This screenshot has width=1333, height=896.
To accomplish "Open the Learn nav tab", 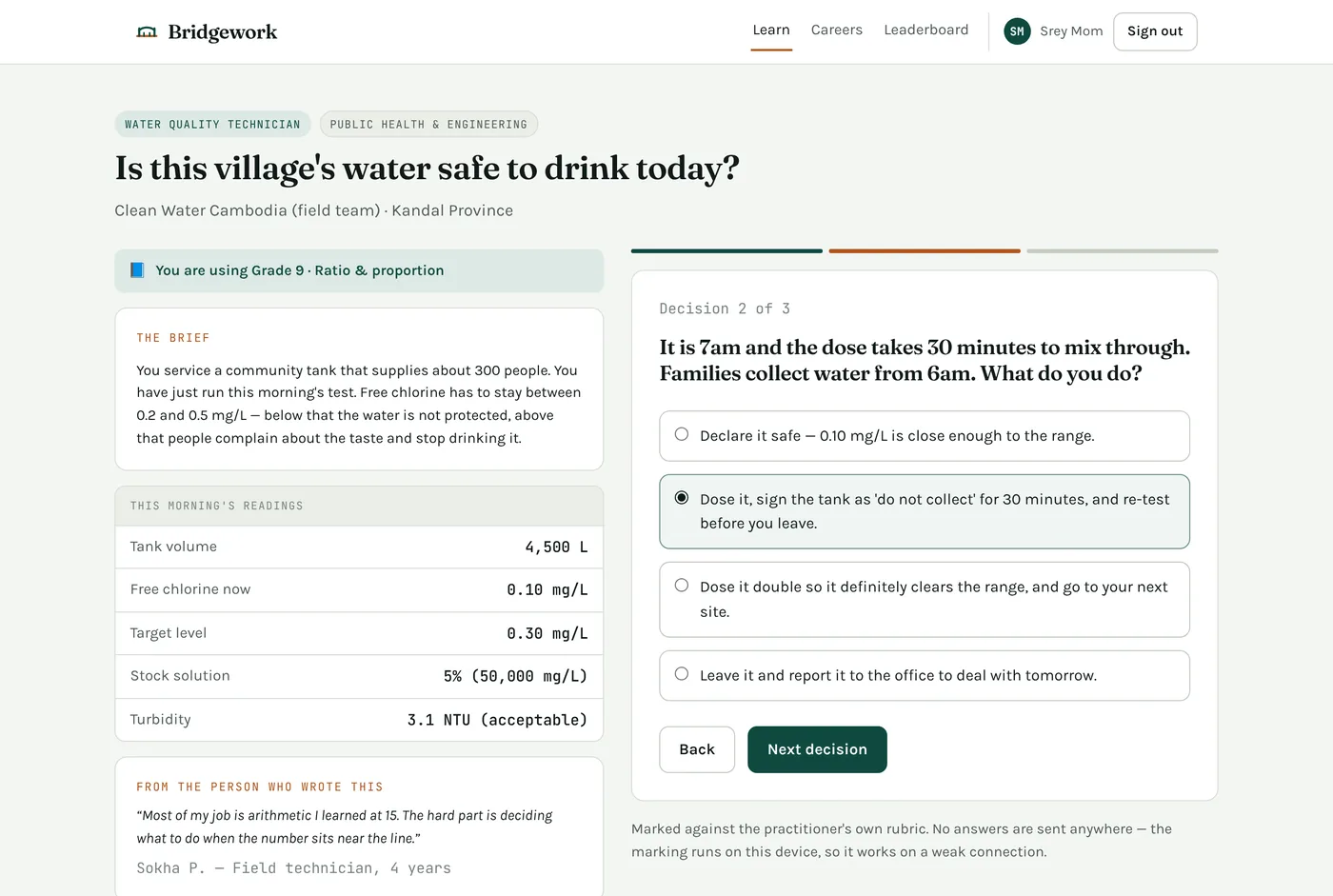I will 771,30.
